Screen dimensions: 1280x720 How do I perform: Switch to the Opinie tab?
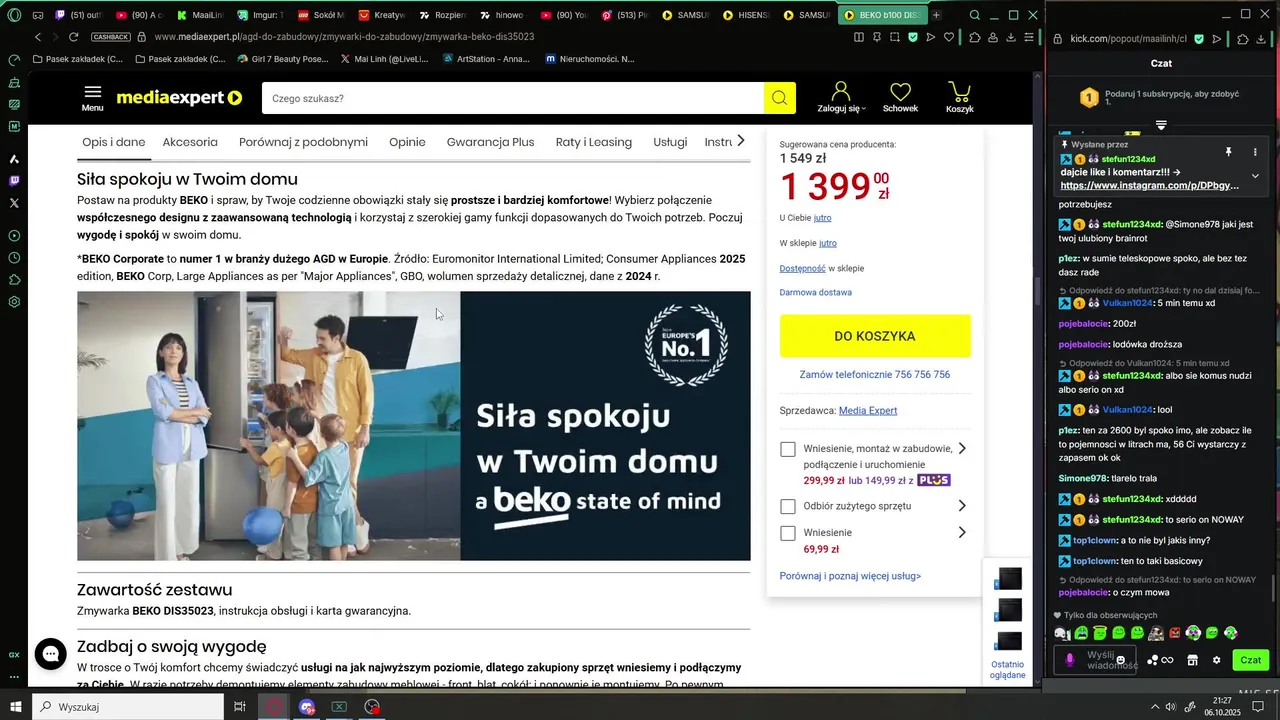click(x=407, y=142)
